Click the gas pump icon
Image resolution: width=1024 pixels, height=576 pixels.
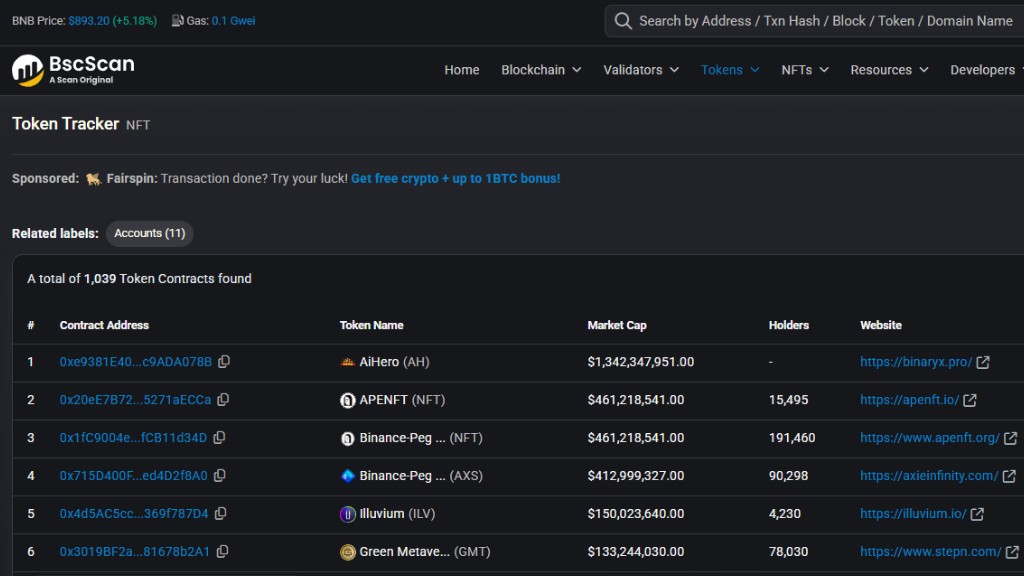pyautogui.click(x=177, y=21)
